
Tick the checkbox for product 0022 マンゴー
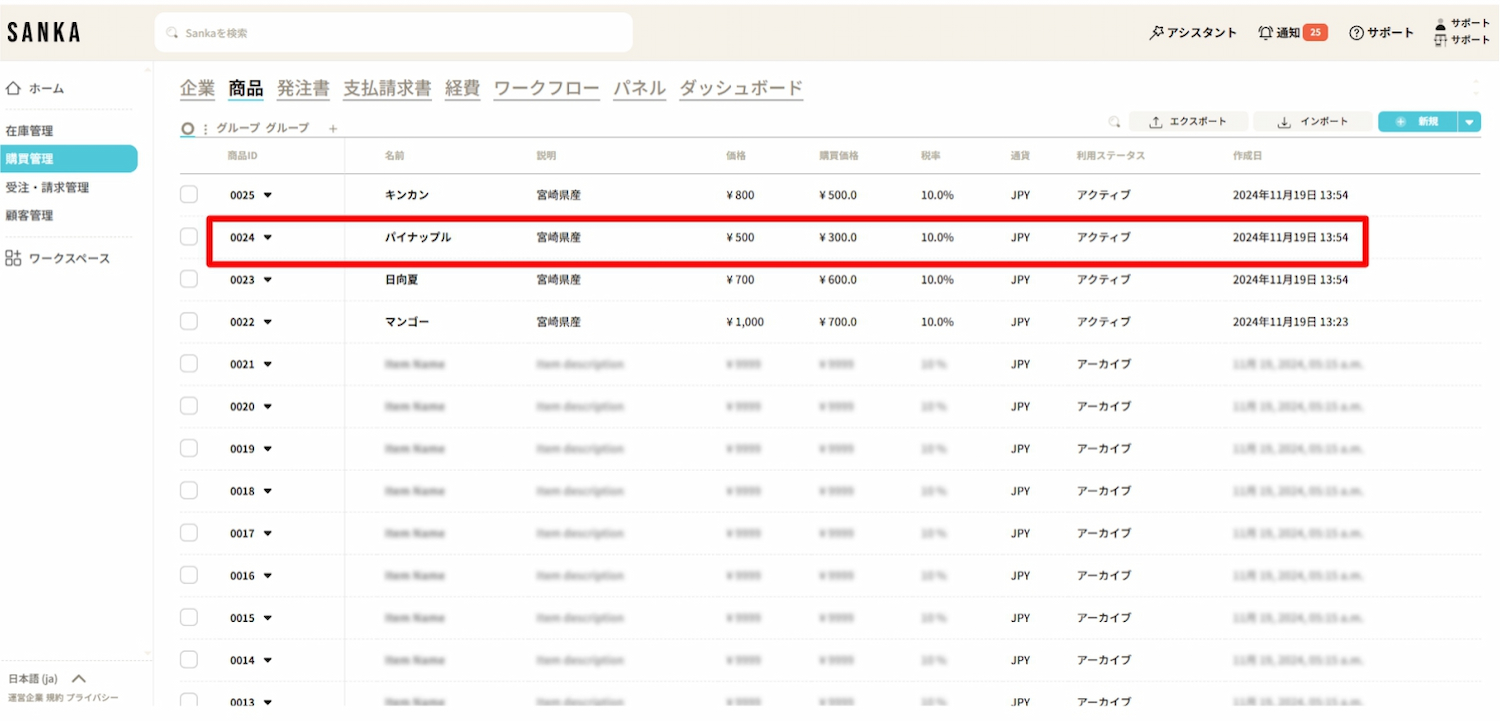click(189, 322)
